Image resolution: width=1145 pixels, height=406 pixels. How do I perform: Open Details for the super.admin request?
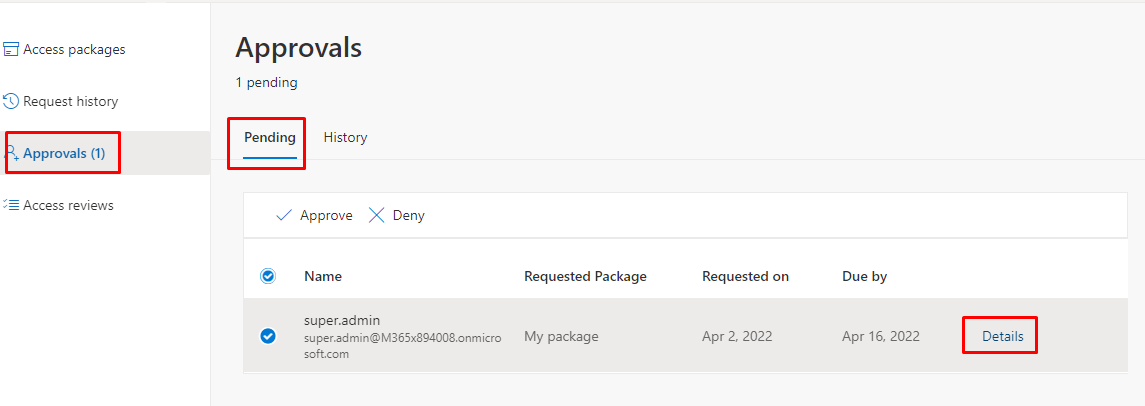pyautogui.click(x=1002, y=336)
